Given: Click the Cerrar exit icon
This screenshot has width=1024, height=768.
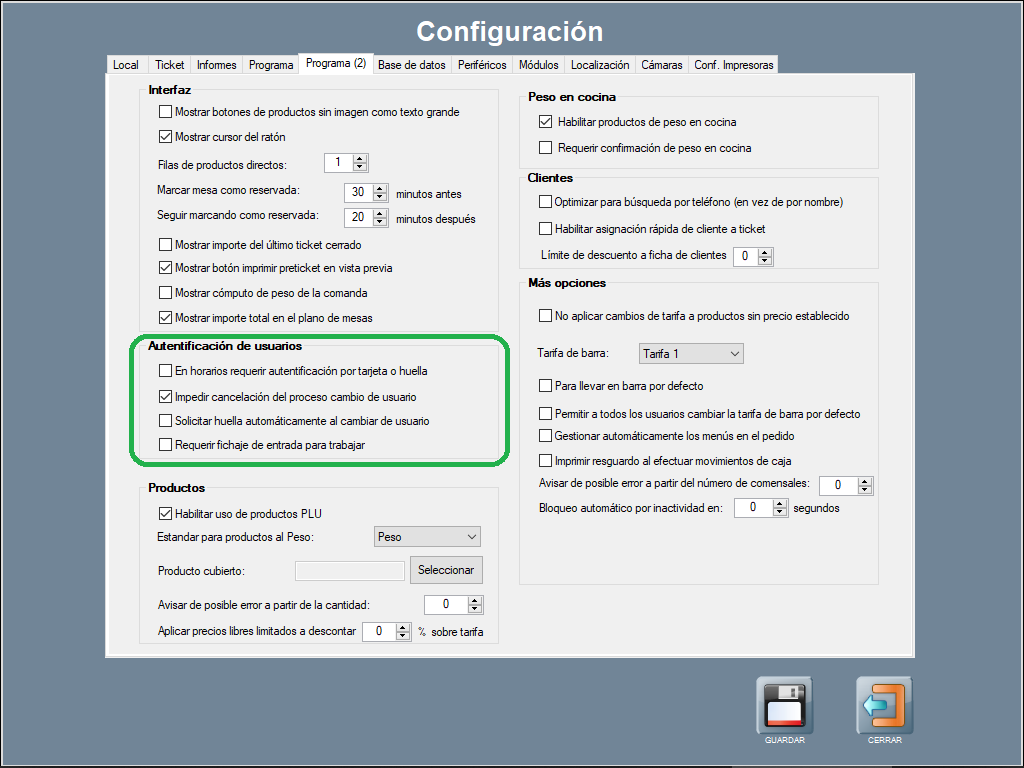Looking at the screenshot, I should click(884, 706).
